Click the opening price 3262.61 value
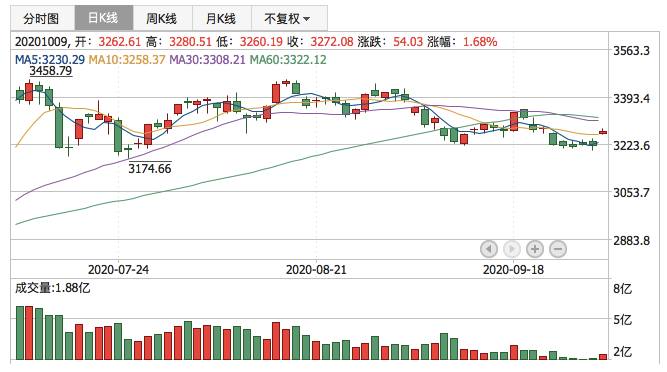This screenshot has width=667, height=372. [x=120, y=42]
